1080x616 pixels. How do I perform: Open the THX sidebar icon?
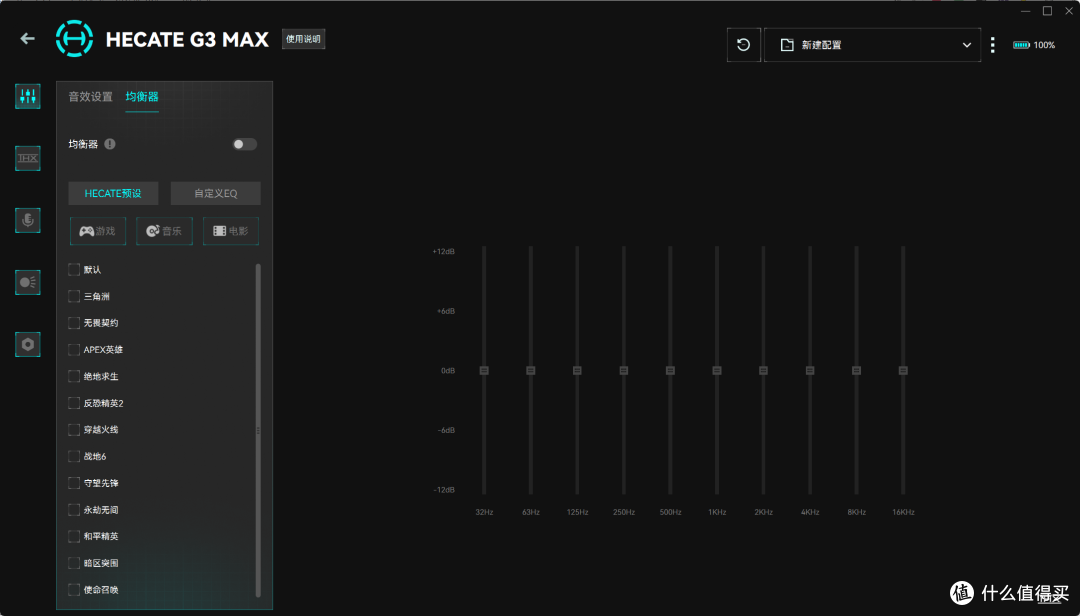pos(28,158)
